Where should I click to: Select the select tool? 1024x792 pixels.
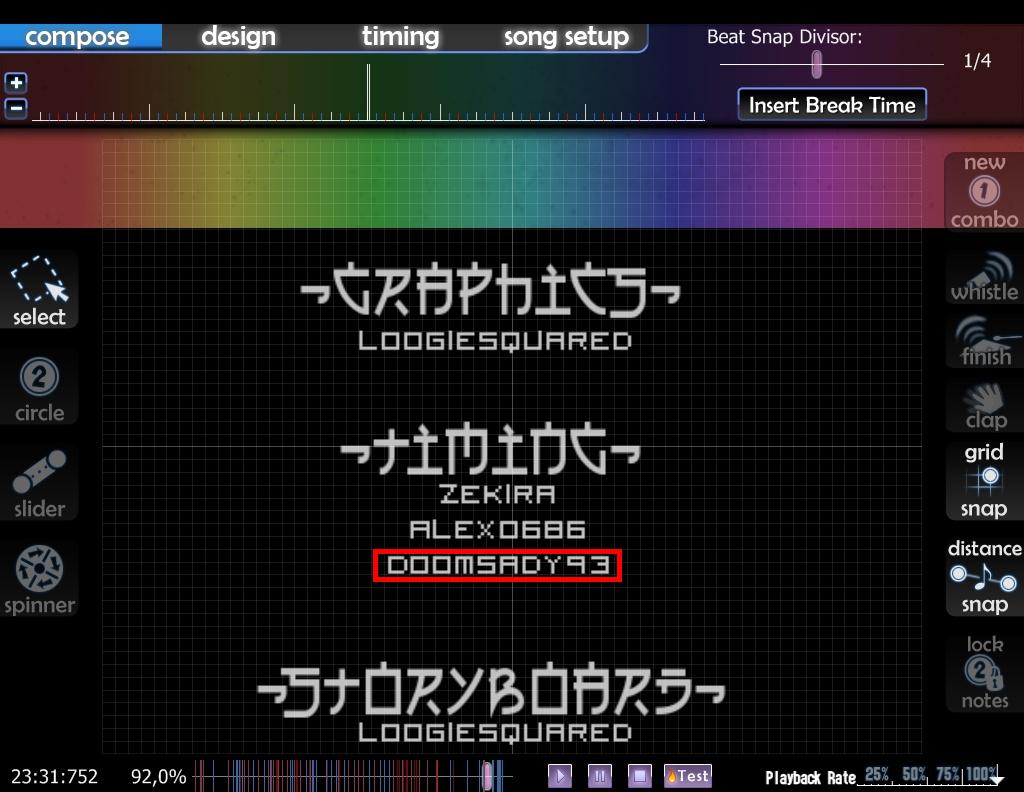tap(39, 291)
